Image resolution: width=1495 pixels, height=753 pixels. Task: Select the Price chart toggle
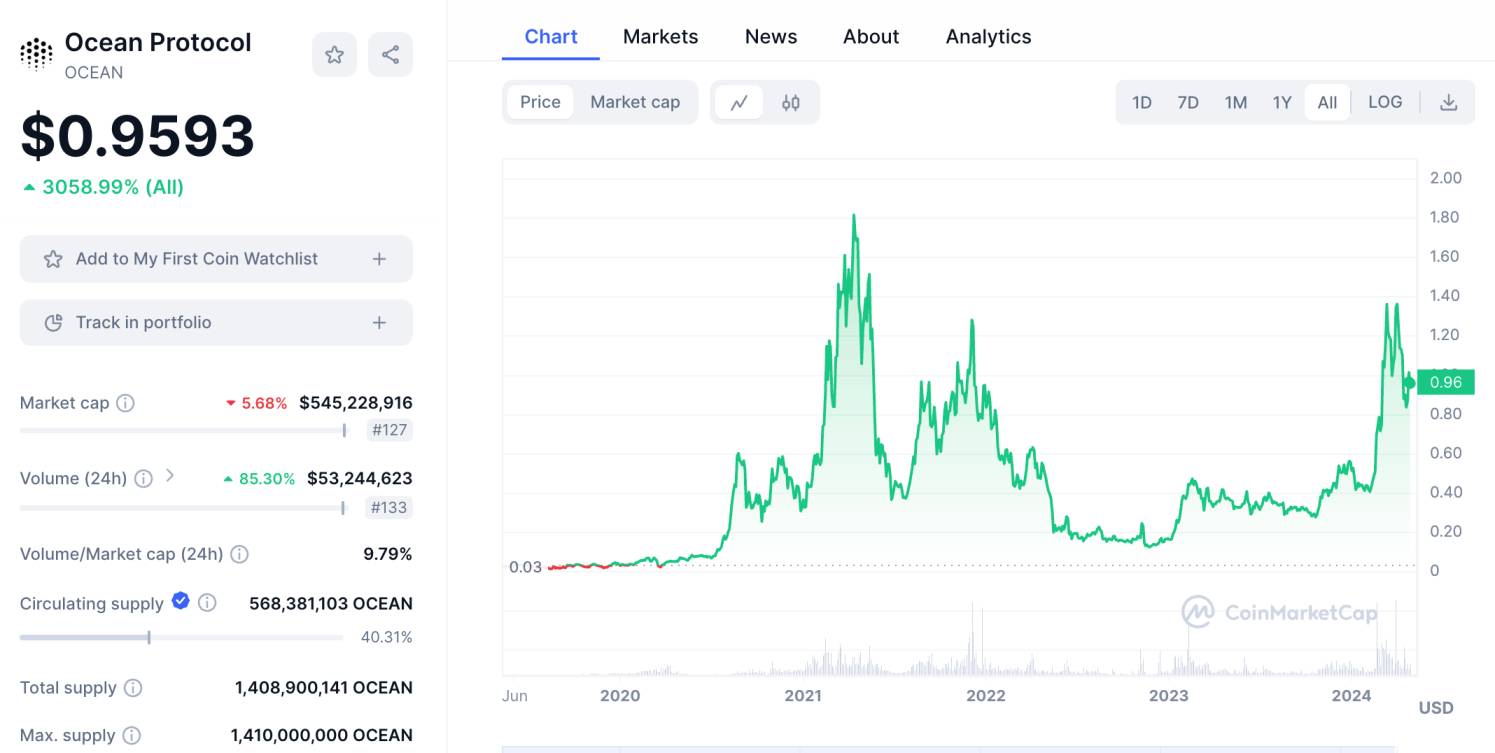(x=540, y=102)
